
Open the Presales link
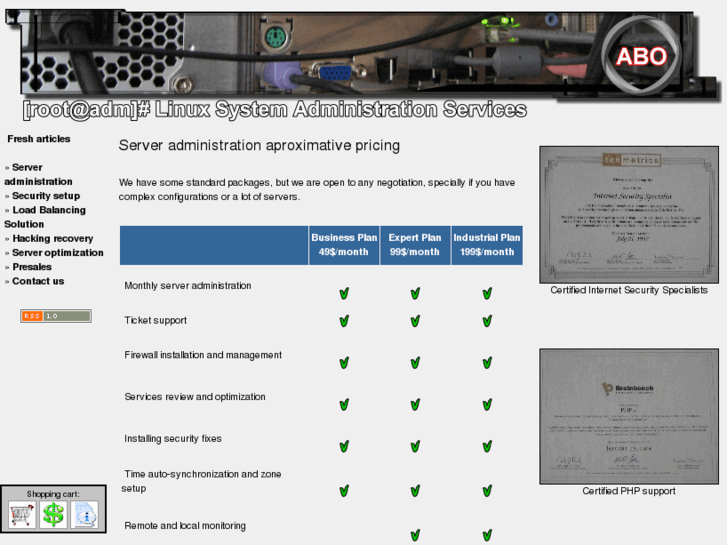[x=31, y=267]
